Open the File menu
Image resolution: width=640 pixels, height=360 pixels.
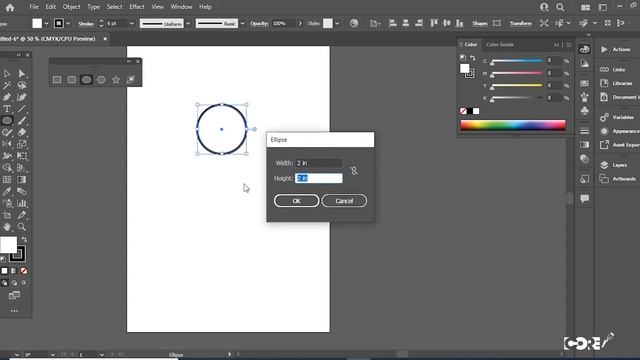click(34, 7)
